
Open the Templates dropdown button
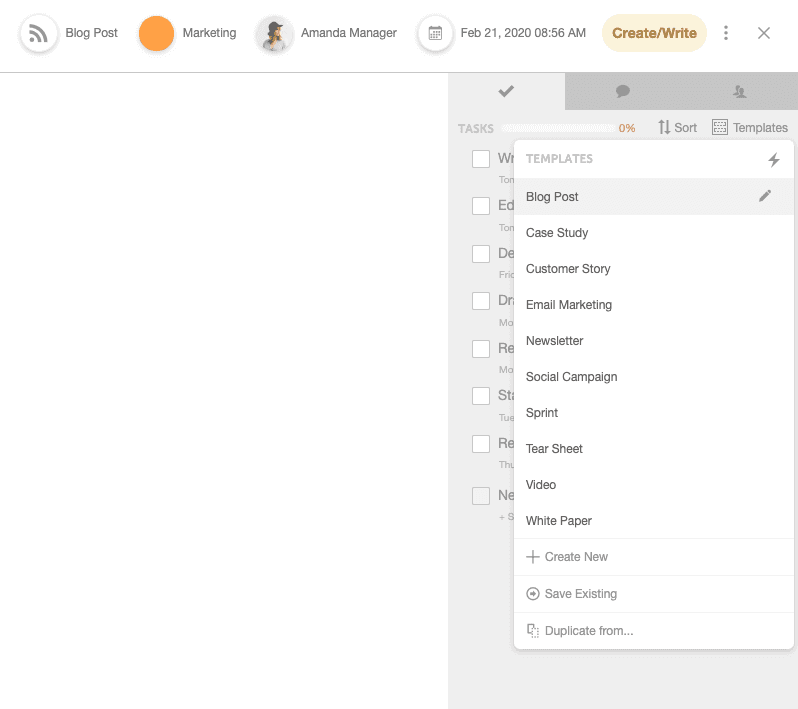(x=750, y=128)
